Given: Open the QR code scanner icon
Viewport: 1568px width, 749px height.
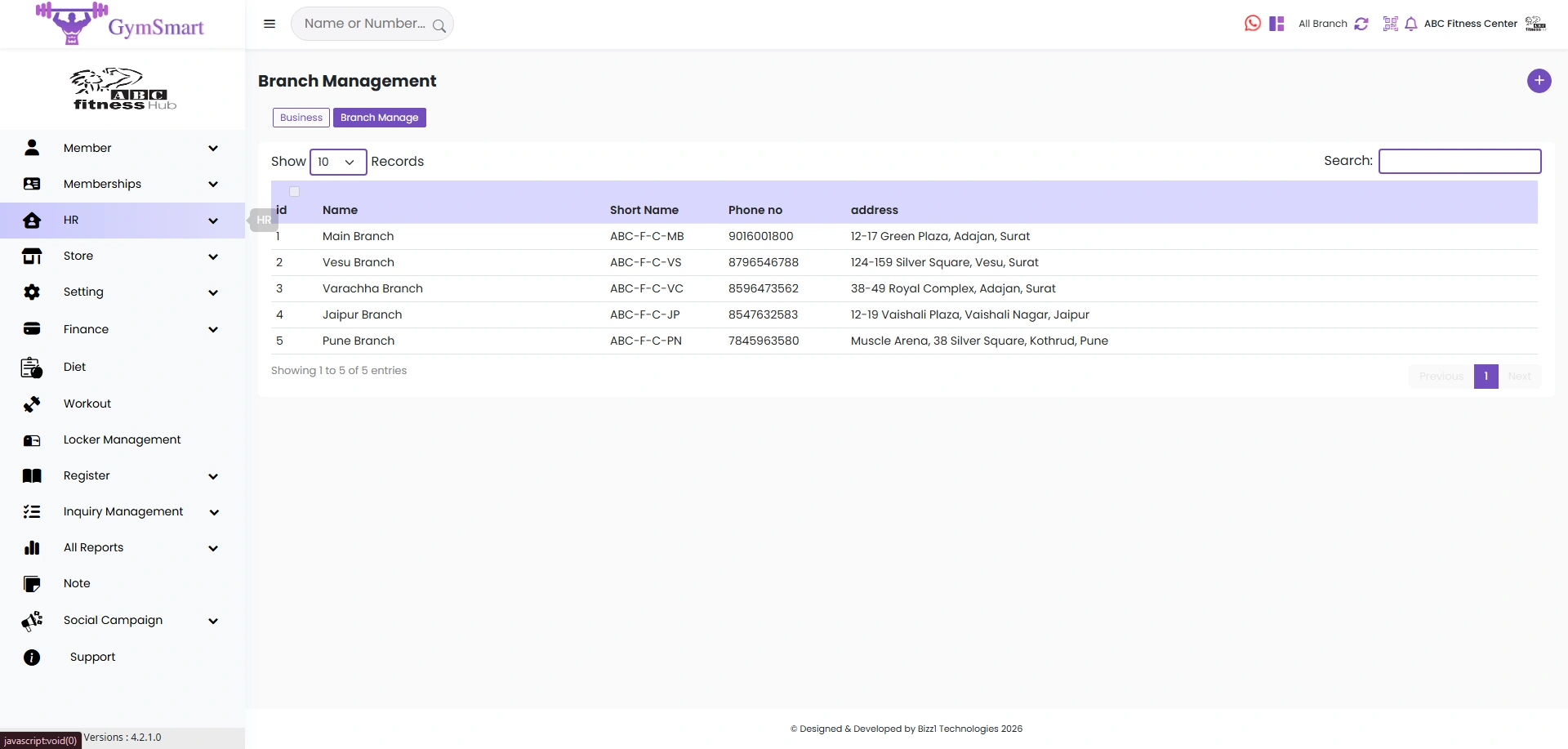Looking at the screenshot, I should pyautogui.click(x=1390, y=24).
